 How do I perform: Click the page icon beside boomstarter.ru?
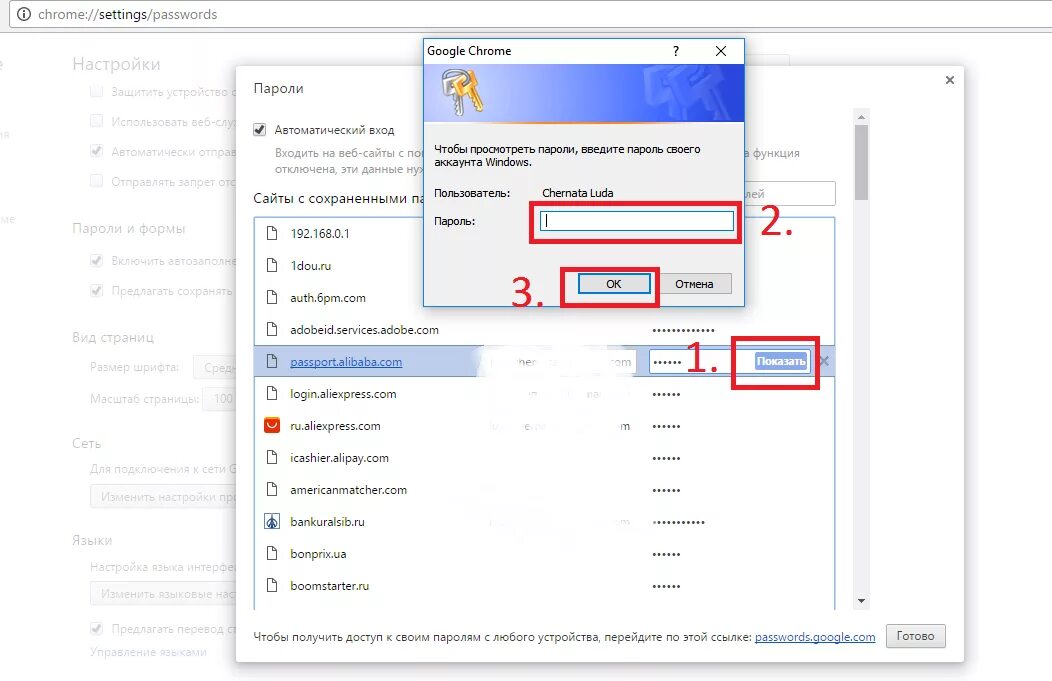[x=272, y=586]
